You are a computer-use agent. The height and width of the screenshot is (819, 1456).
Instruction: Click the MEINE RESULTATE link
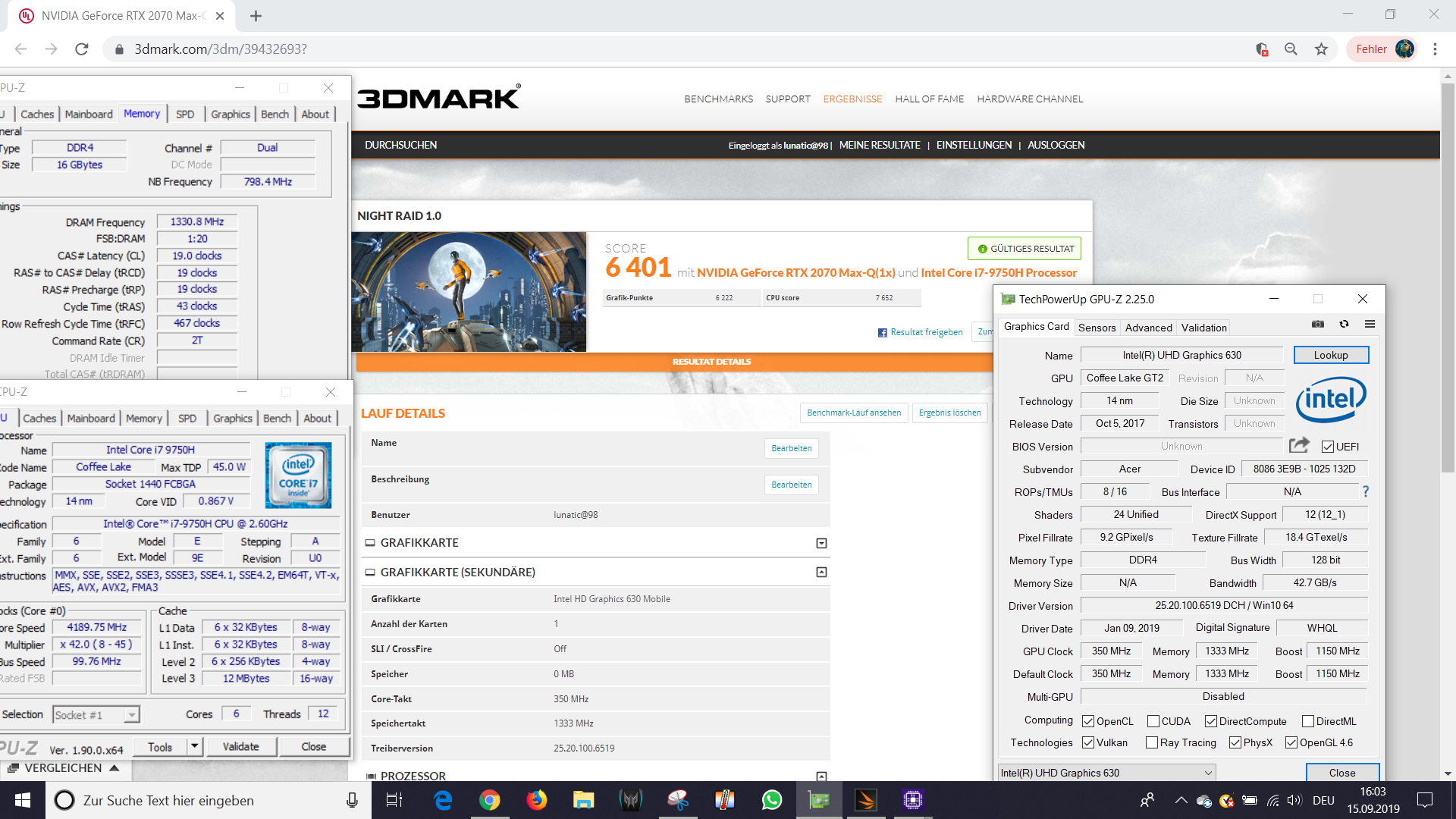coord(880,145)
